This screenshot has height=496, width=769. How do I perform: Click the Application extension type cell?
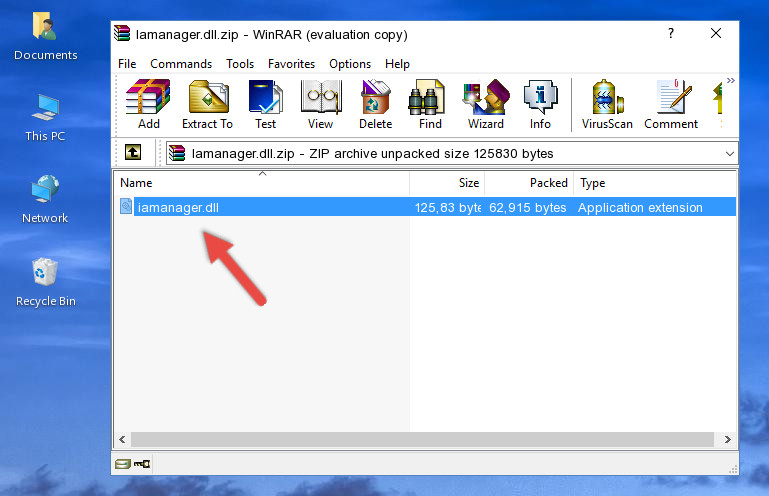coord(640,208)
